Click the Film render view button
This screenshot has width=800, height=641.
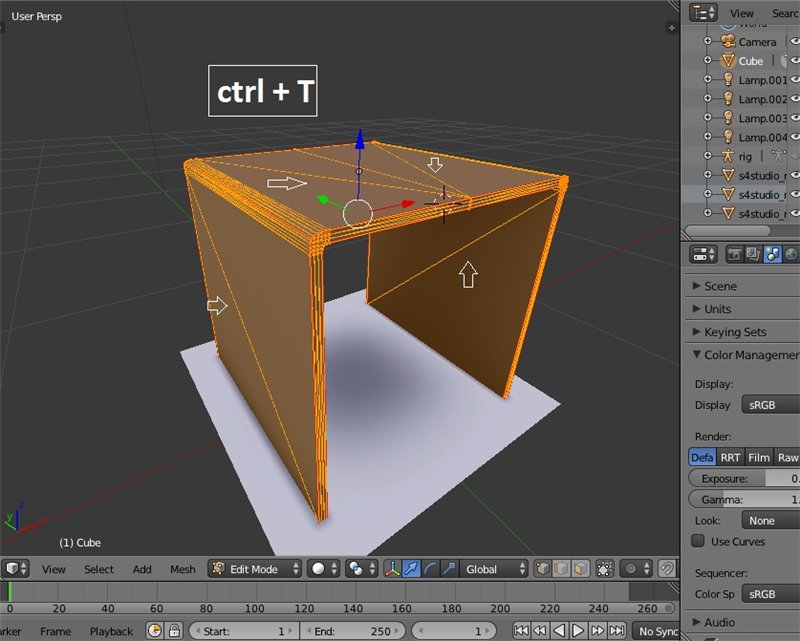[759, 457]
